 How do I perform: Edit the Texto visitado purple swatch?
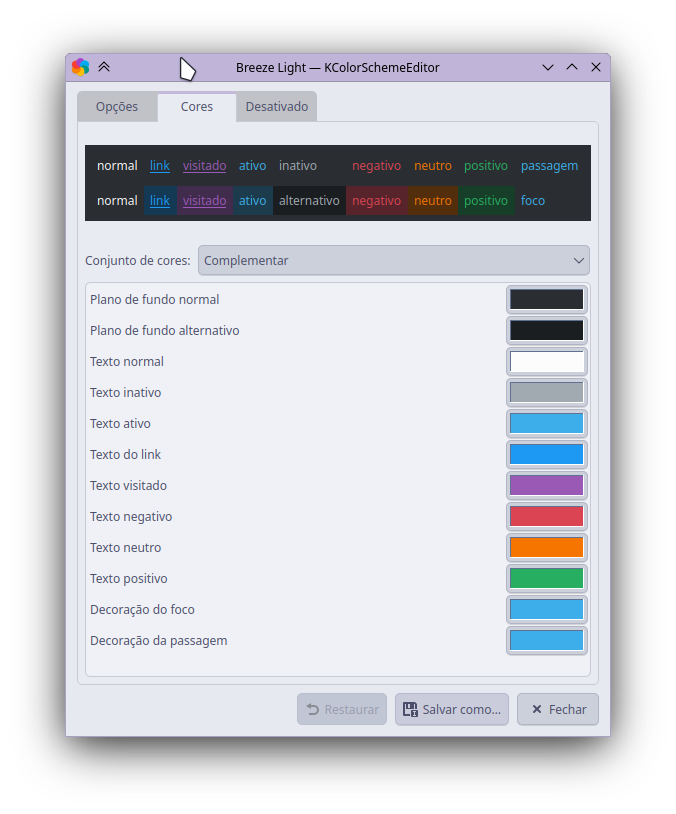[x=547, y=485]
